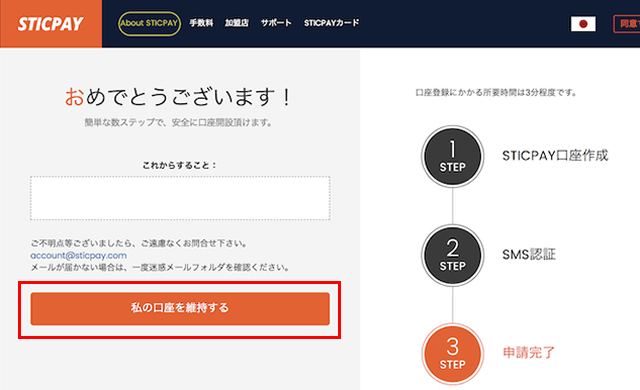Screen dimensions: 640x390
Task: Click the 申請完了 step label
Action: [x=529, y=352]
